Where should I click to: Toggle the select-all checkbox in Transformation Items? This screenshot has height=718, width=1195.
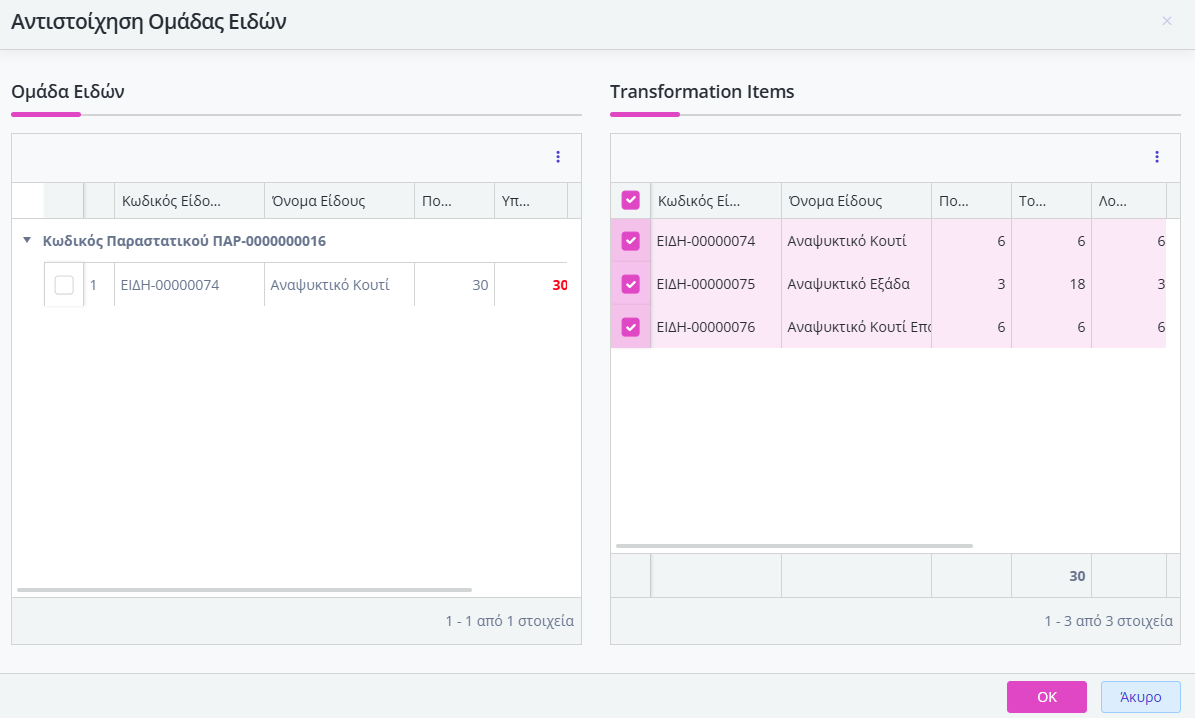coord(631,200)
